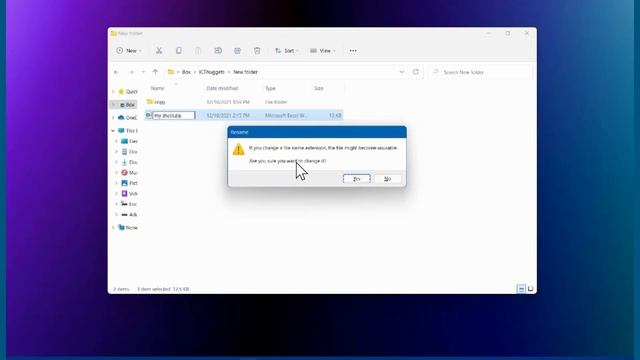The image size is (640, 360).
Task: Sort by the Name column header
Action: (x=158, y=88)
